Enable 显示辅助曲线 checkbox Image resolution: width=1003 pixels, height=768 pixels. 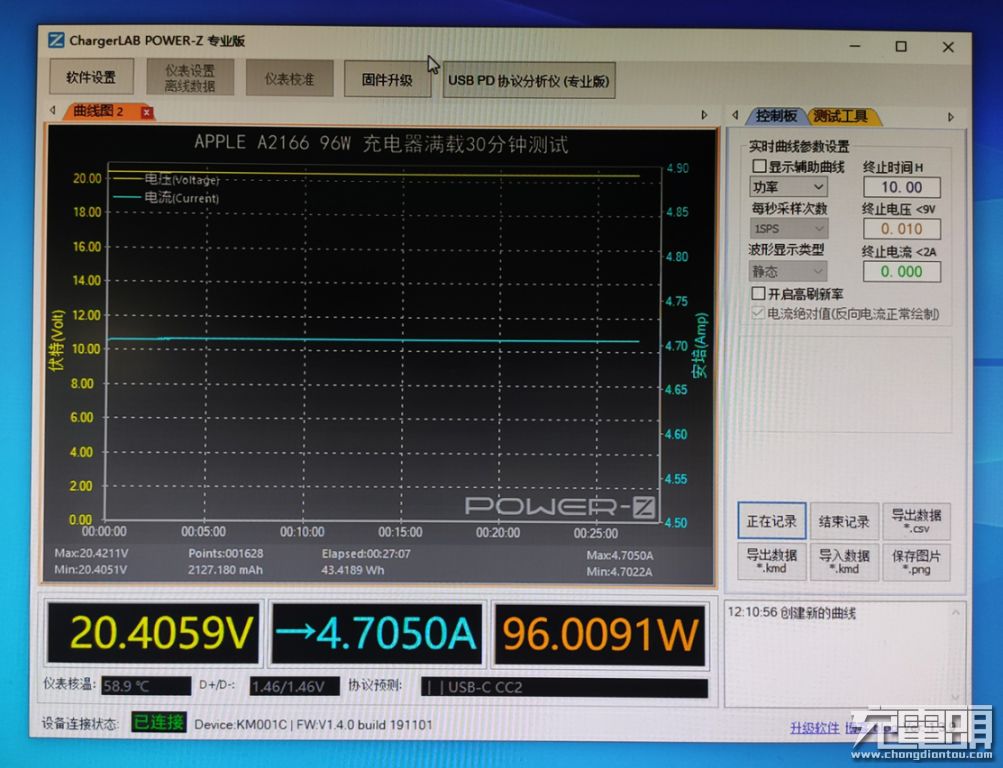(x=759, y=166)
